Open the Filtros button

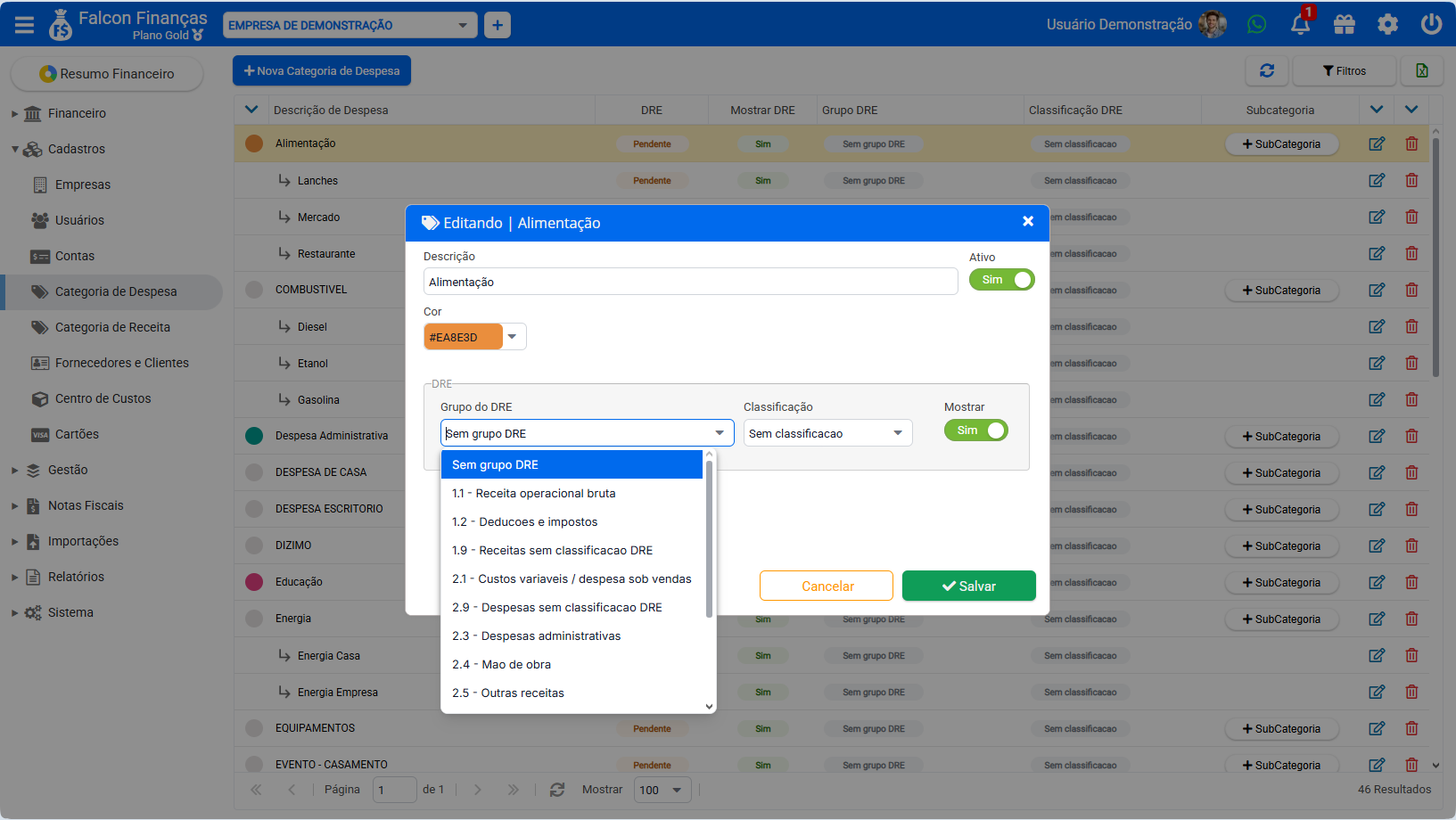pos(1345,70)
